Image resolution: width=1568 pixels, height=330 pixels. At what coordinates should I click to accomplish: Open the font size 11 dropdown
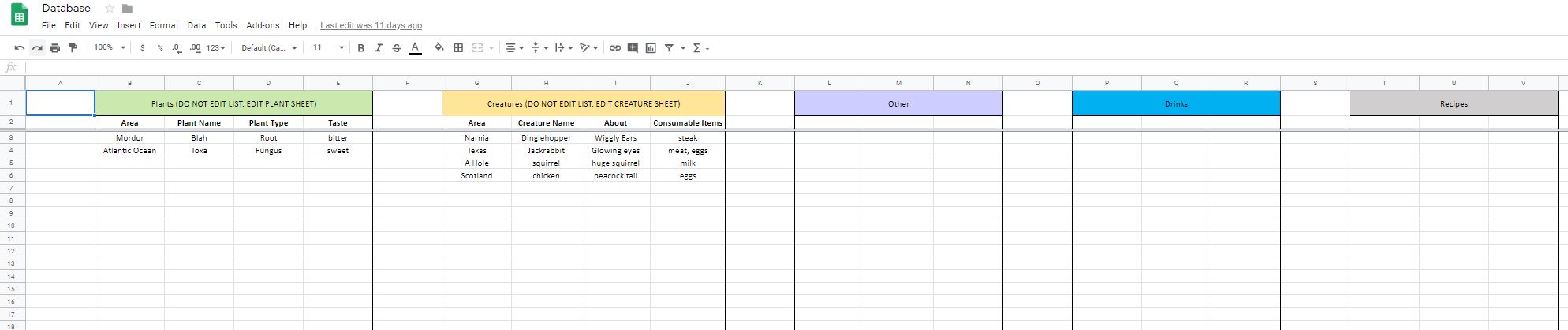(x=328, y=48)
